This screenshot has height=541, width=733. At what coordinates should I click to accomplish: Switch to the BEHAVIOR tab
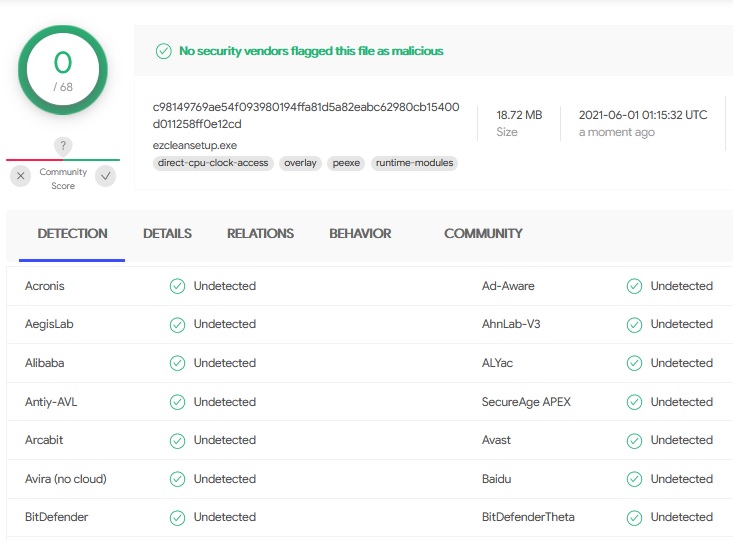pyautogui.click(x=360, y=233)
